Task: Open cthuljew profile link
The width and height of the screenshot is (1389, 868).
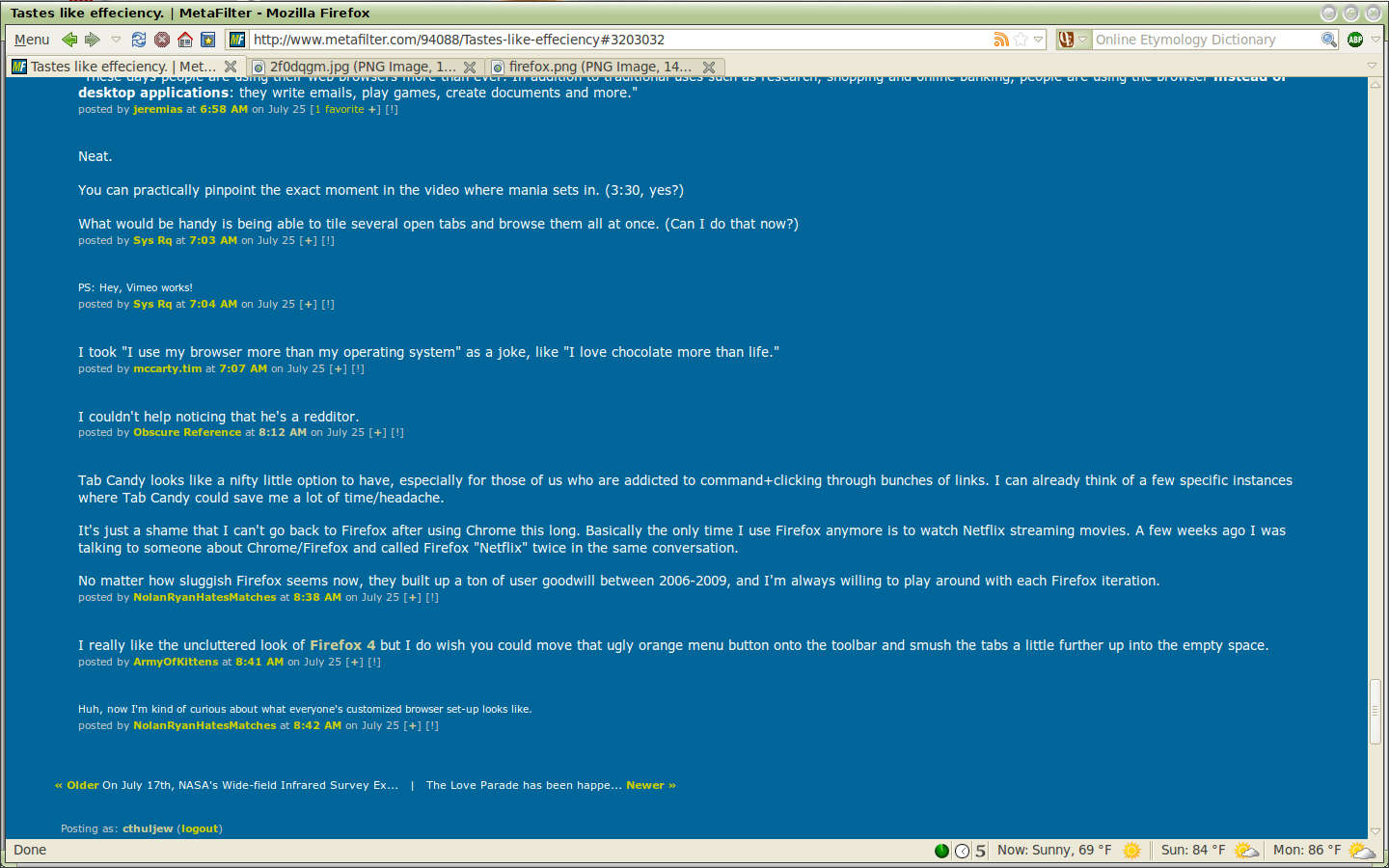Action: click(x=148, y=829)
